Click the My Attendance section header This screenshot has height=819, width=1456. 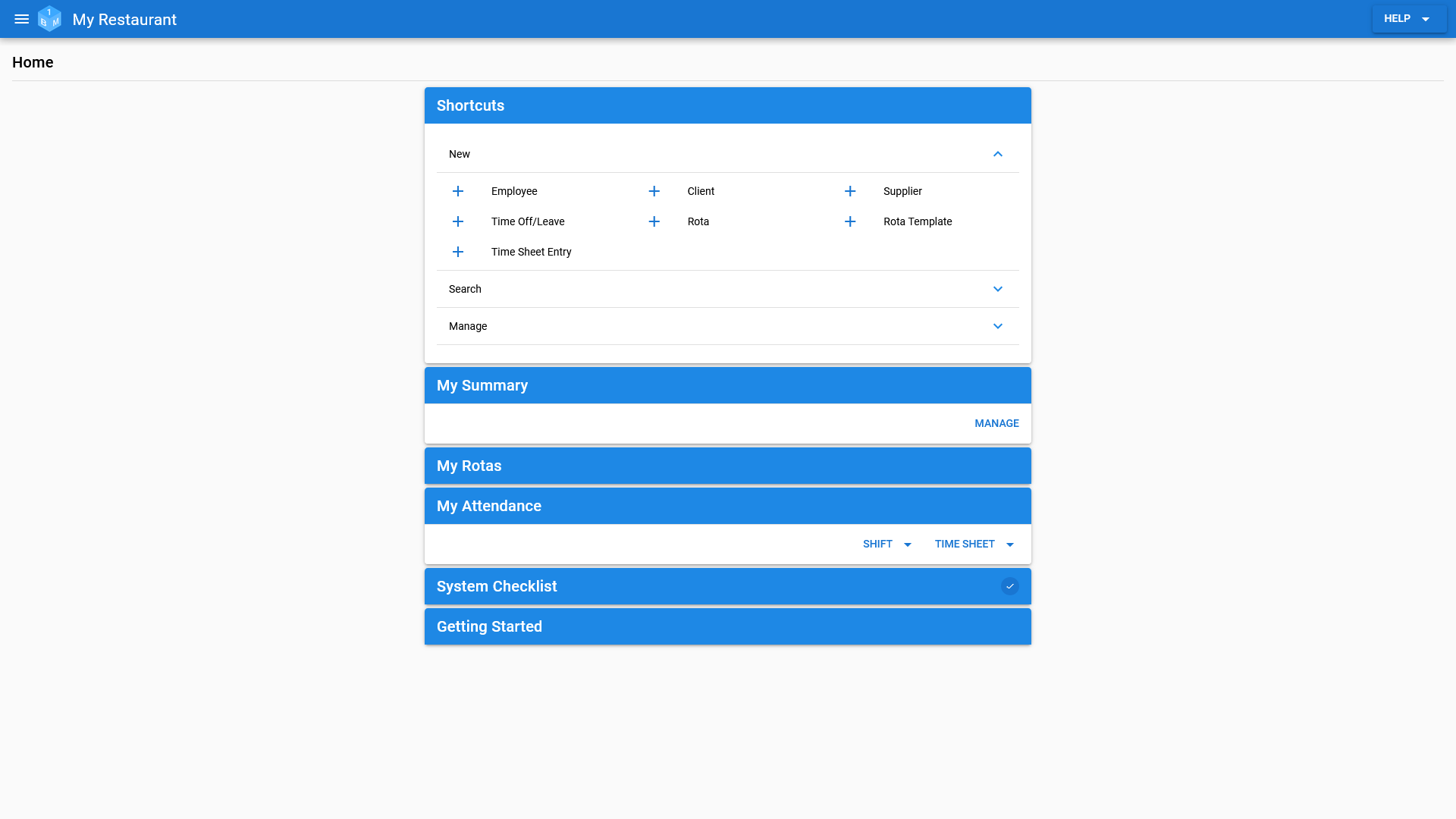click(728, 506)
